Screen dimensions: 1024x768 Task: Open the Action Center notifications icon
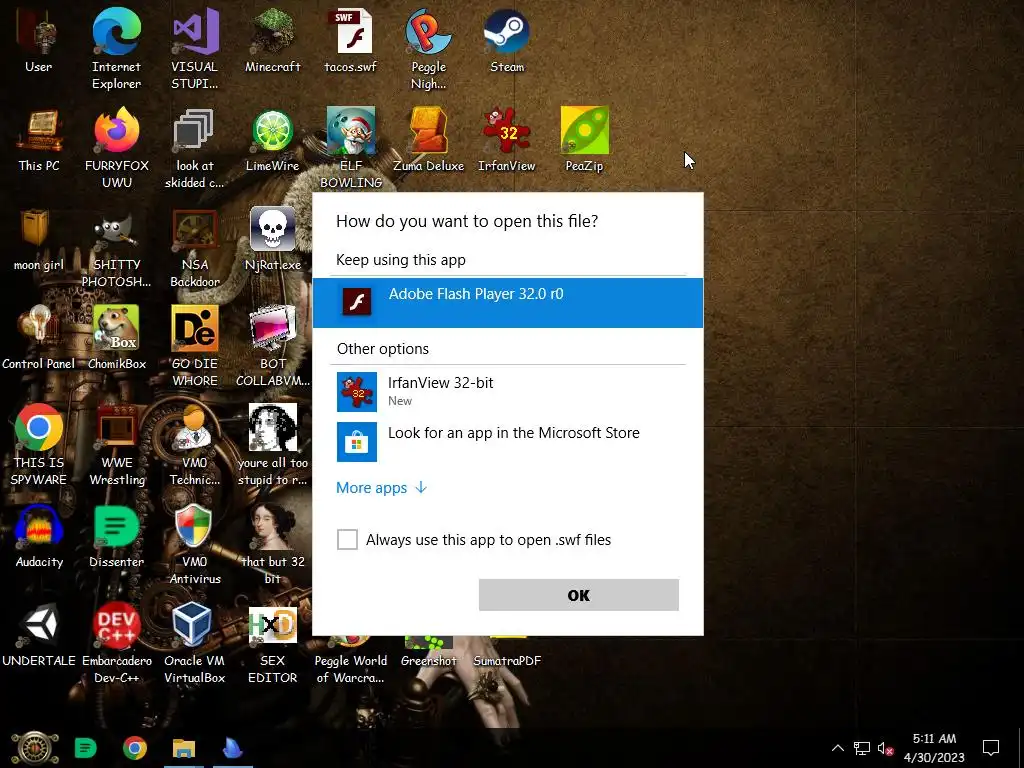pos(991,748)
